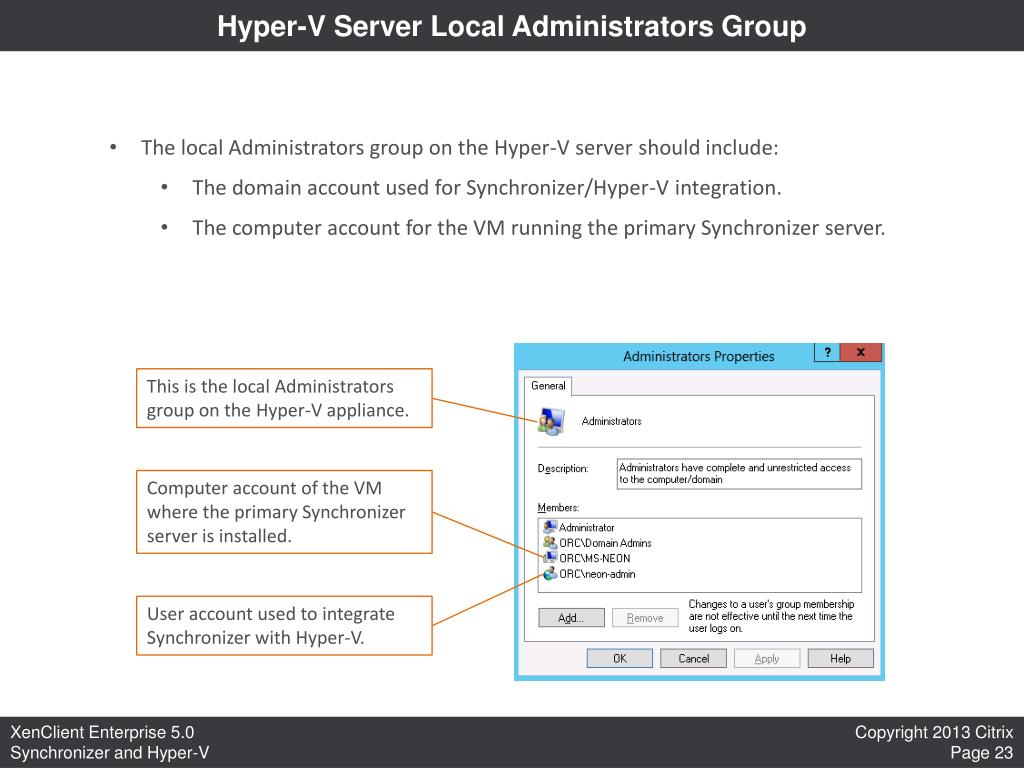Image resolution: width=1024 pixels, height=768 pixels.
Task: Open Help from the dialog buttons
Action: pos(840,658)
